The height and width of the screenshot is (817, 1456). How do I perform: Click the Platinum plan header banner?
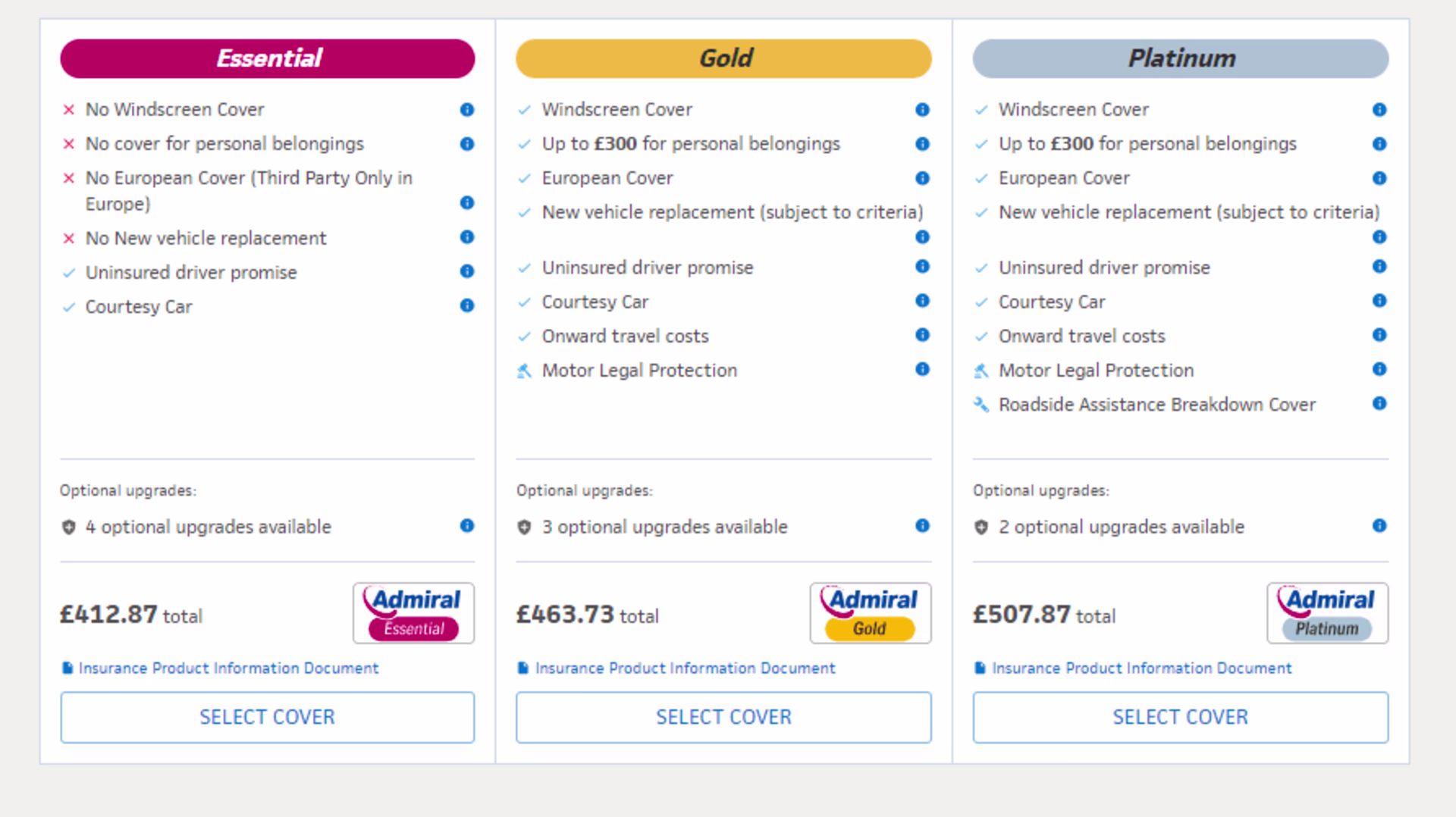pos(1180,58)
